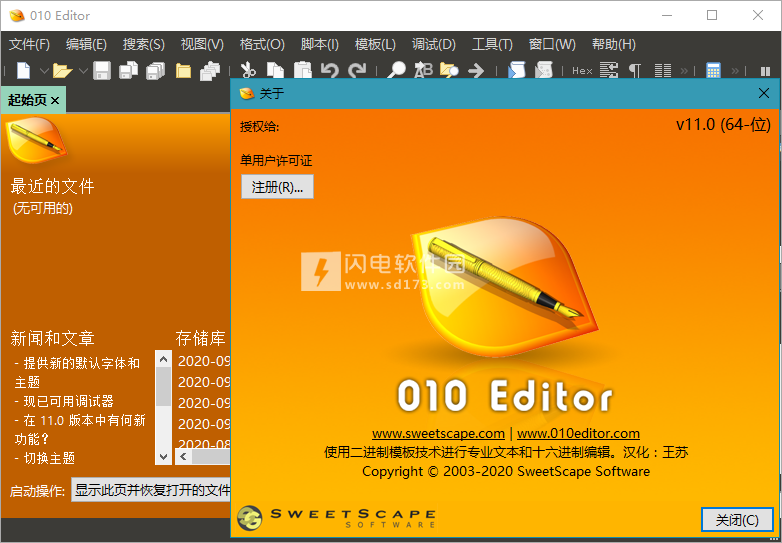Click the Find magnifier icon
Viewport: 782px width, 543px height.
397,71
